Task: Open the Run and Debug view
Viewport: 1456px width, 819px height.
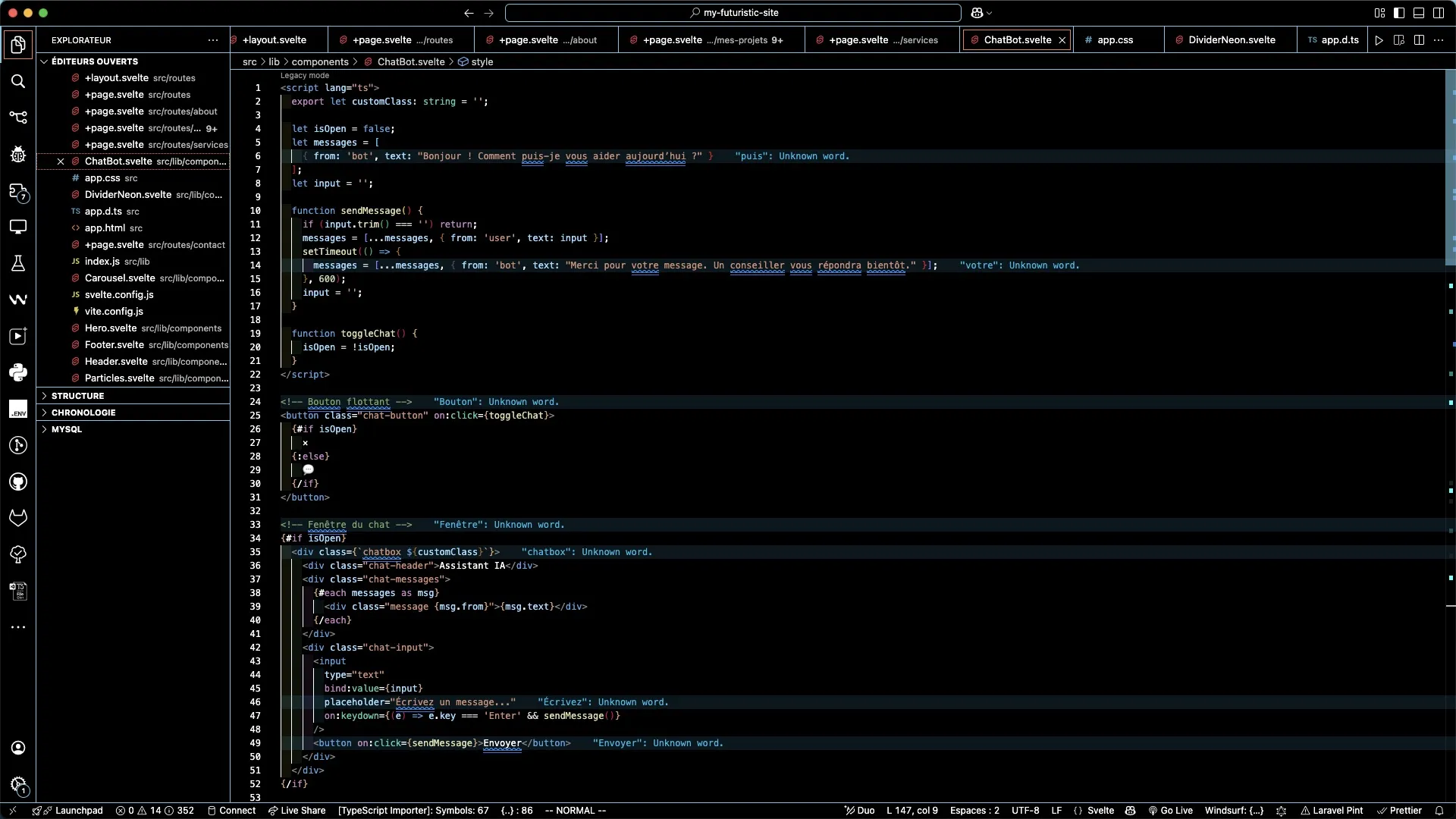Action: (x=18, y=154)
